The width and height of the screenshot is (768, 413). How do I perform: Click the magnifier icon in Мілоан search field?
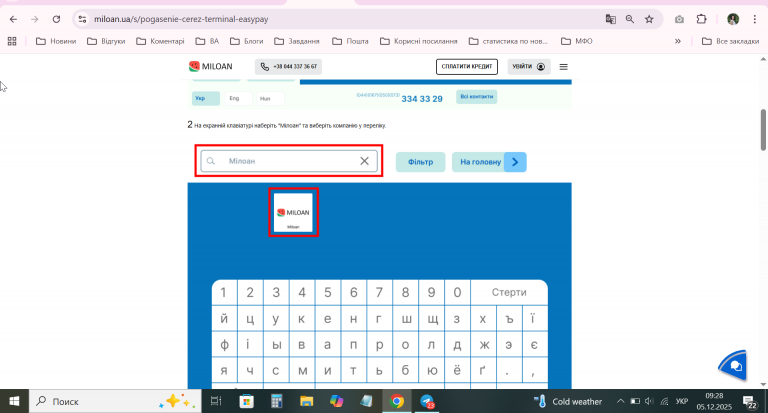click(x=211, y=161)
